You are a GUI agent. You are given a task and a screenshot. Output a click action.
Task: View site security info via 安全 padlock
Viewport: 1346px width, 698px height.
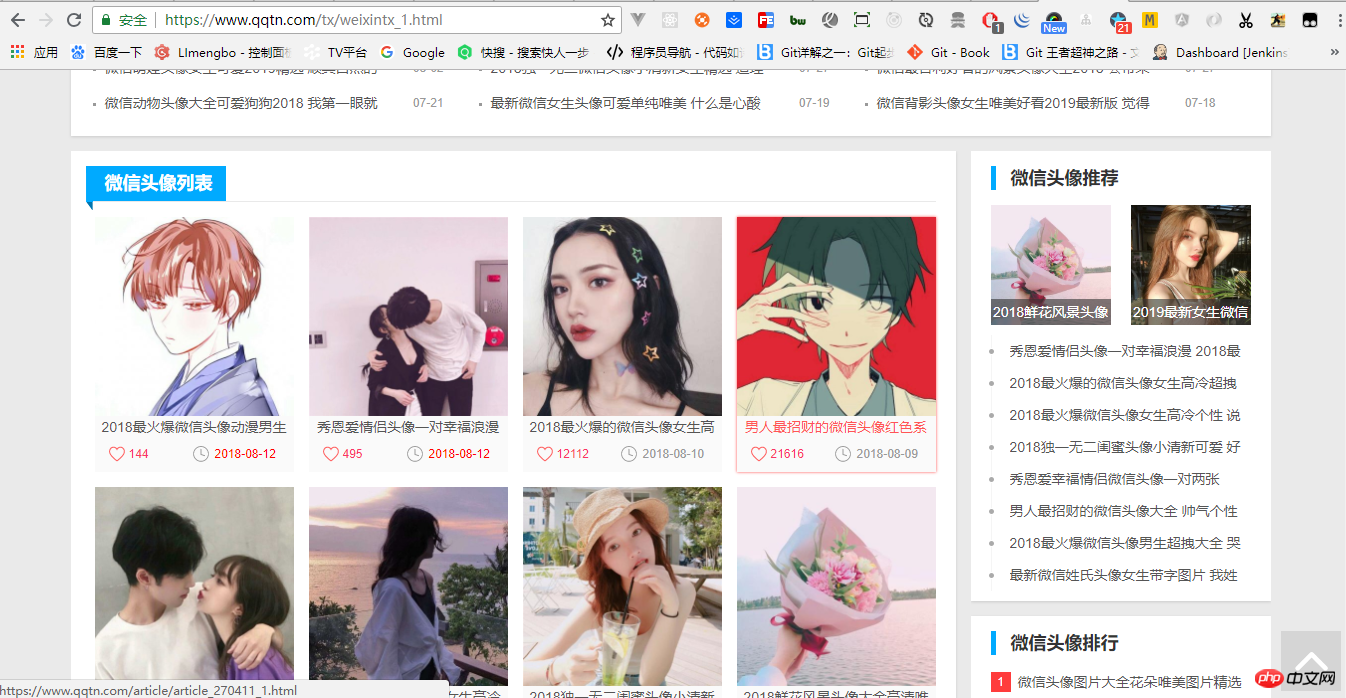tap(122, 20)
